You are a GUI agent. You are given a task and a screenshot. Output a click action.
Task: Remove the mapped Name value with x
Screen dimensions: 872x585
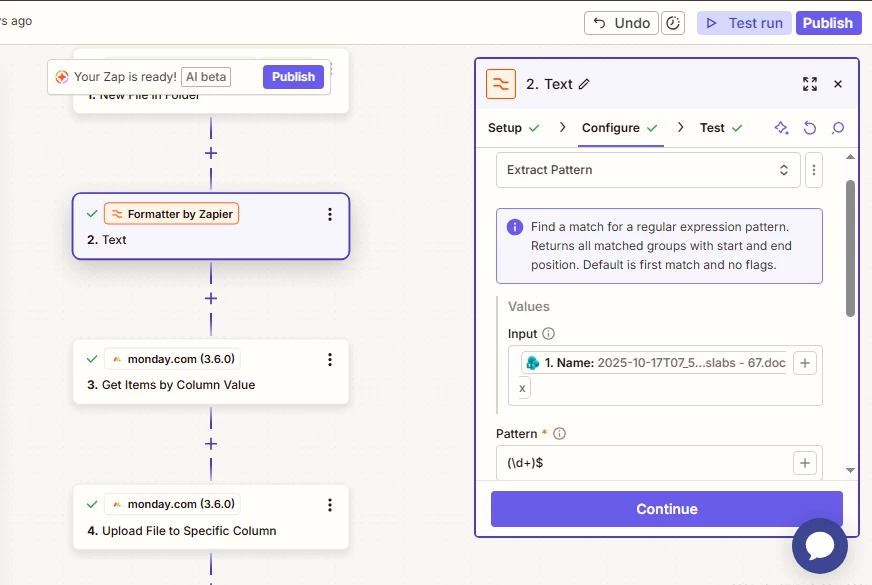(522, 389)
